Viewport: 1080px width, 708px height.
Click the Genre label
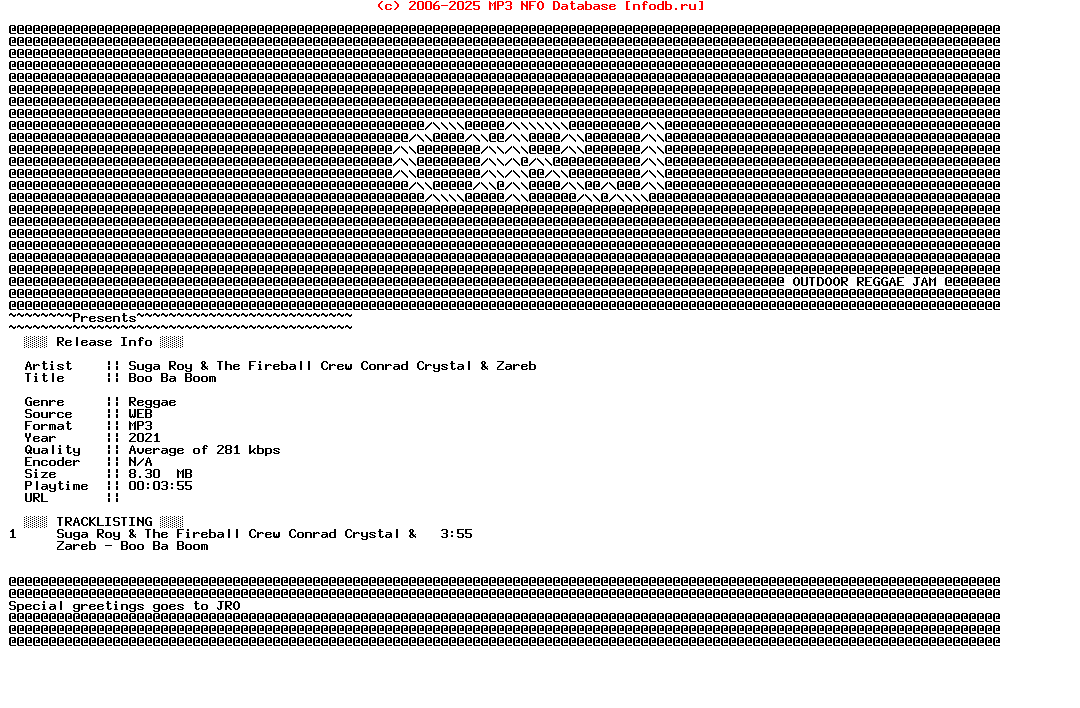pos(44,402)
